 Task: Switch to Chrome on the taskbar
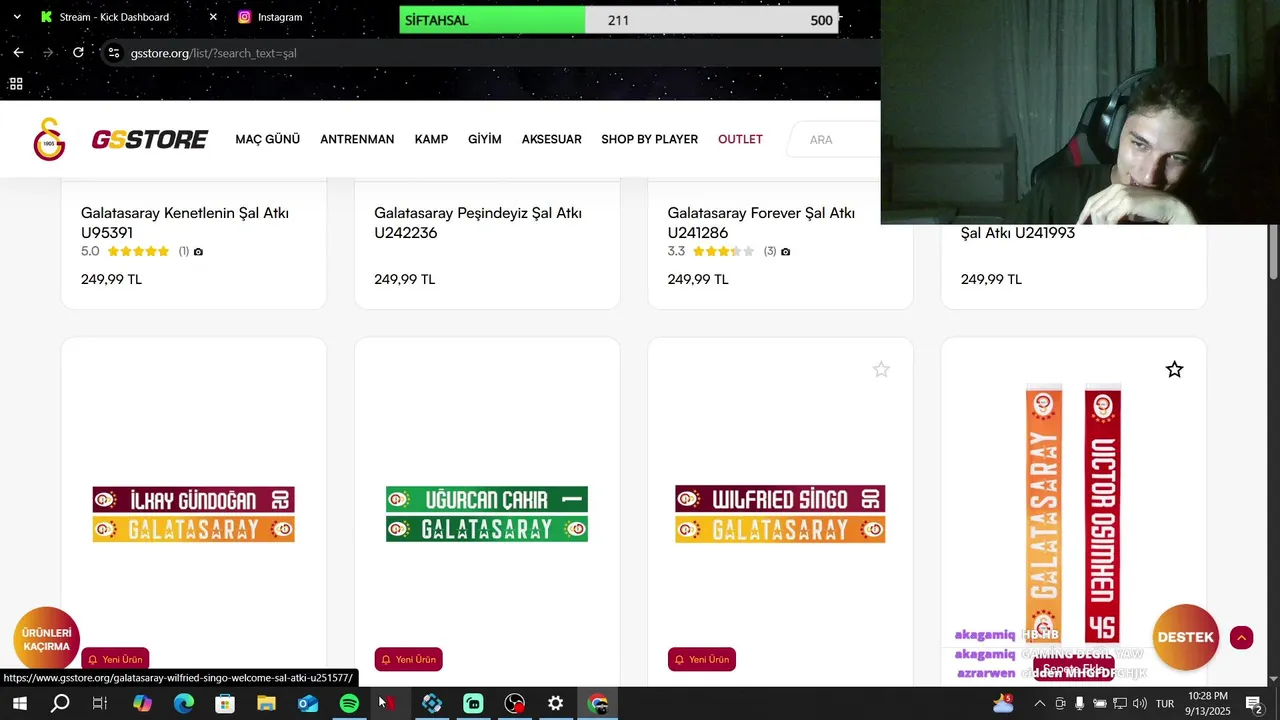click(597, 704)
